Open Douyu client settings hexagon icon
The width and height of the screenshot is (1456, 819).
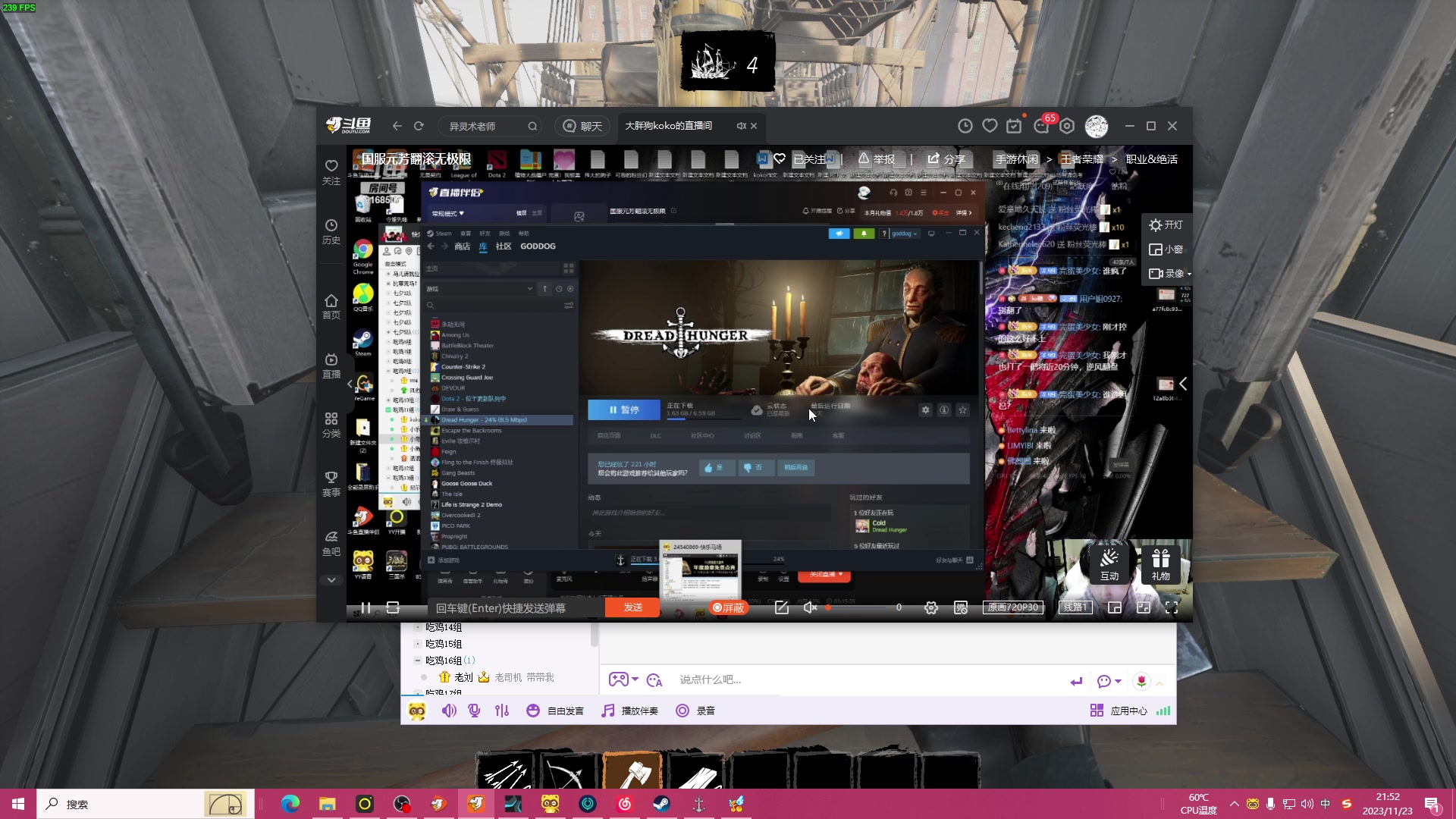[x=1067, y=126]
